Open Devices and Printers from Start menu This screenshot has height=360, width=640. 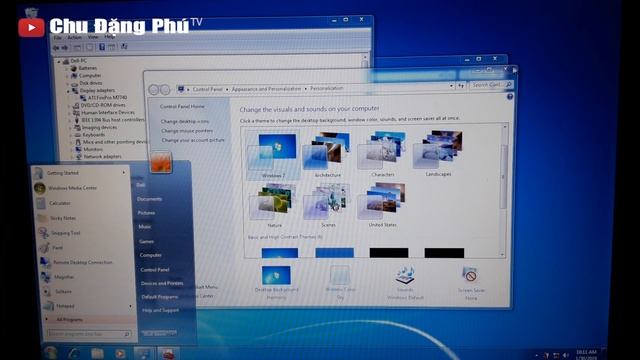(162, 283)
